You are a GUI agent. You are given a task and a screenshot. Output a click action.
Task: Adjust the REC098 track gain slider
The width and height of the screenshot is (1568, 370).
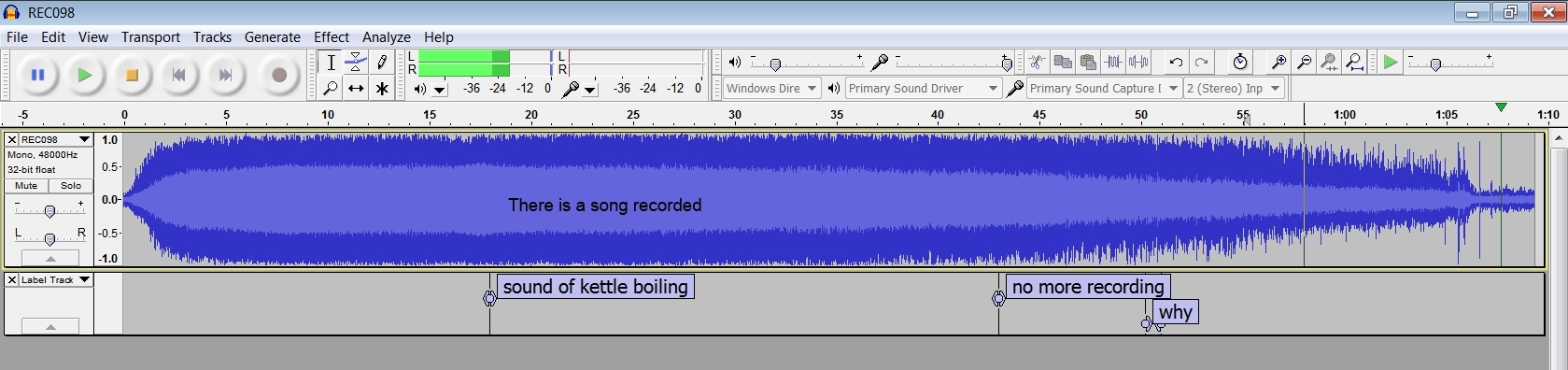pos(49,210)
